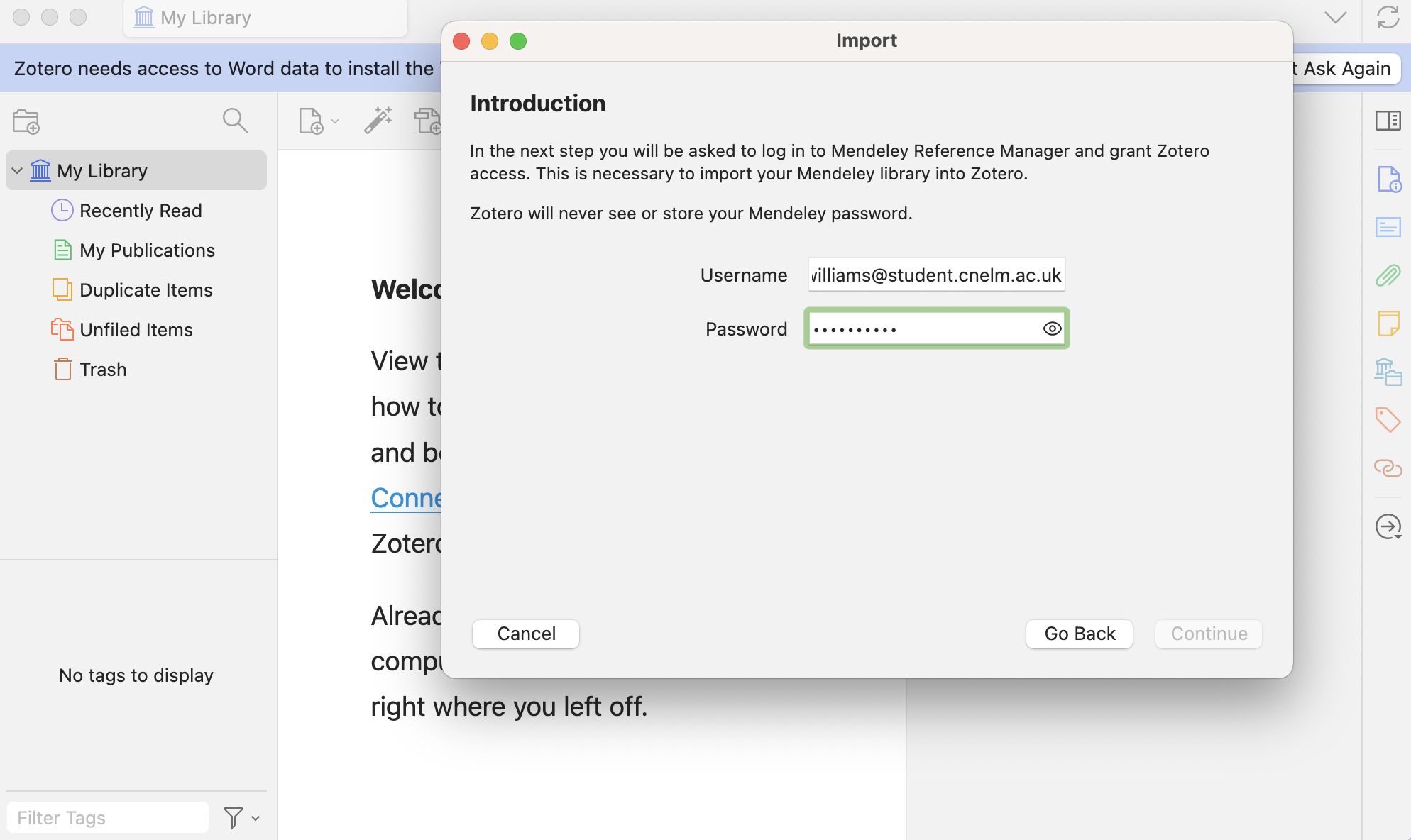Click the New Collection icon in sidebar
The width and height of the screenshot is (1411, 840).
[26, 121]
